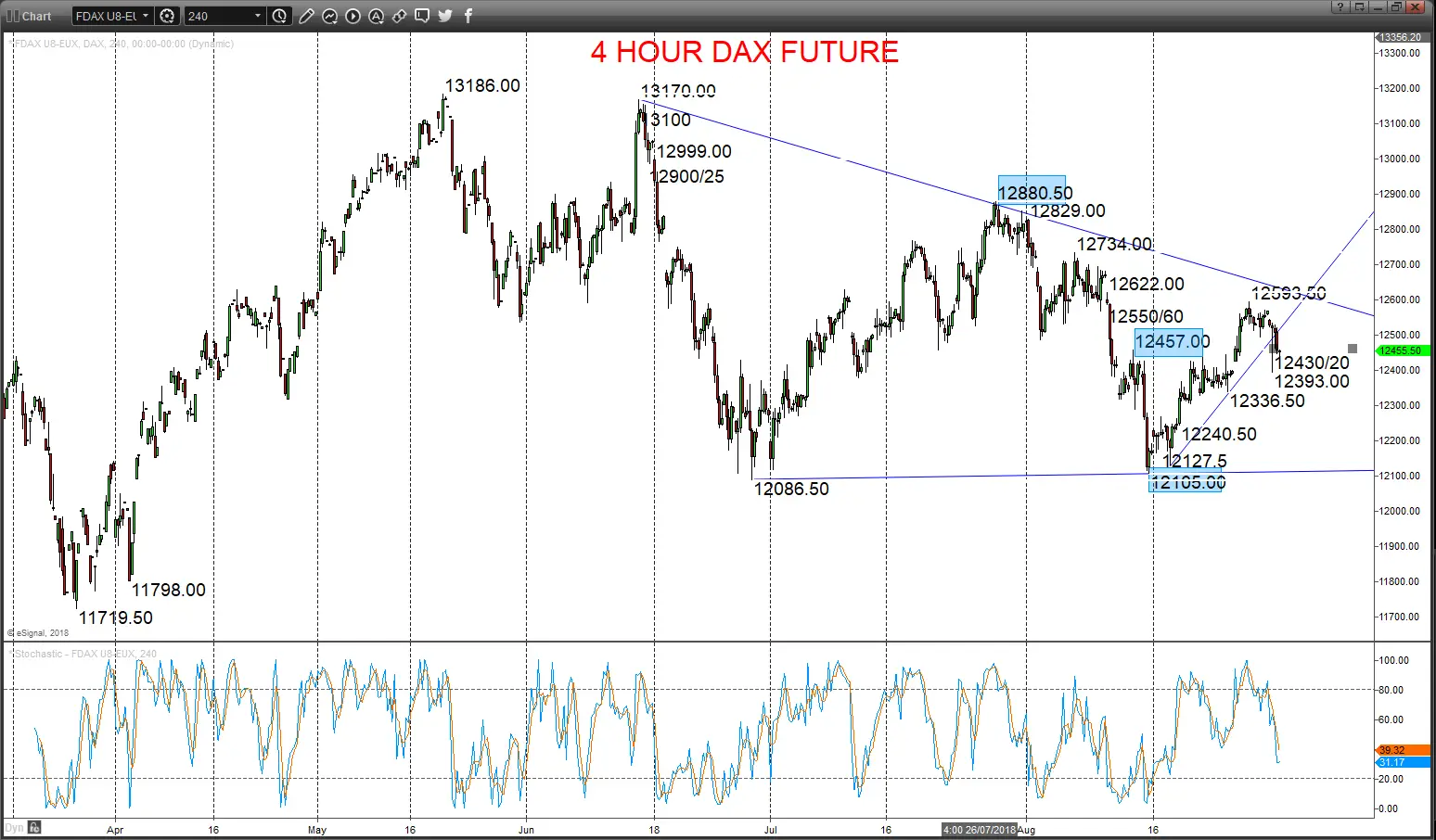Toggle the Dyn dynamic mode label
This screenshot has width=1436, height=840.
(14, 827)
